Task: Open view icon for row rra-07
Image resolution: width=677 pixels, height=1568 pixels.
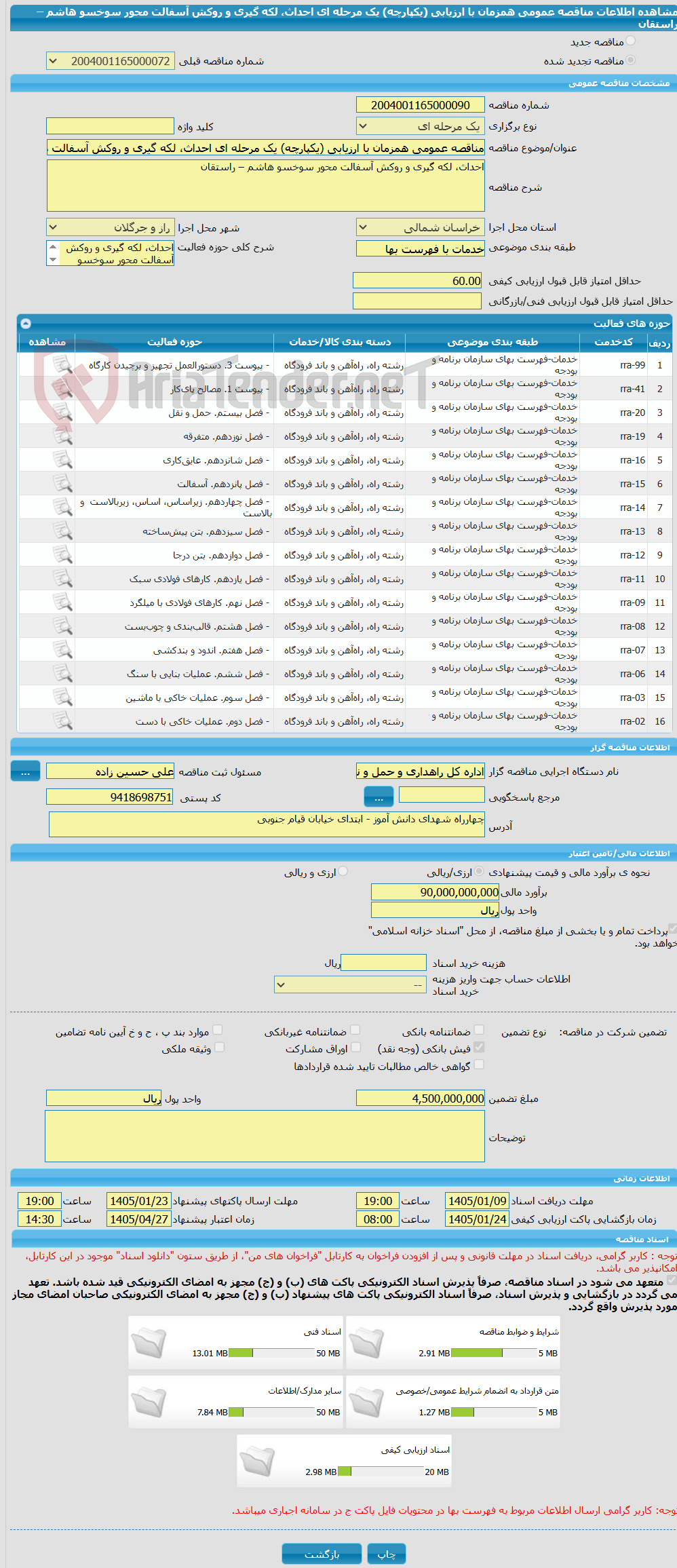Action: 62,650
